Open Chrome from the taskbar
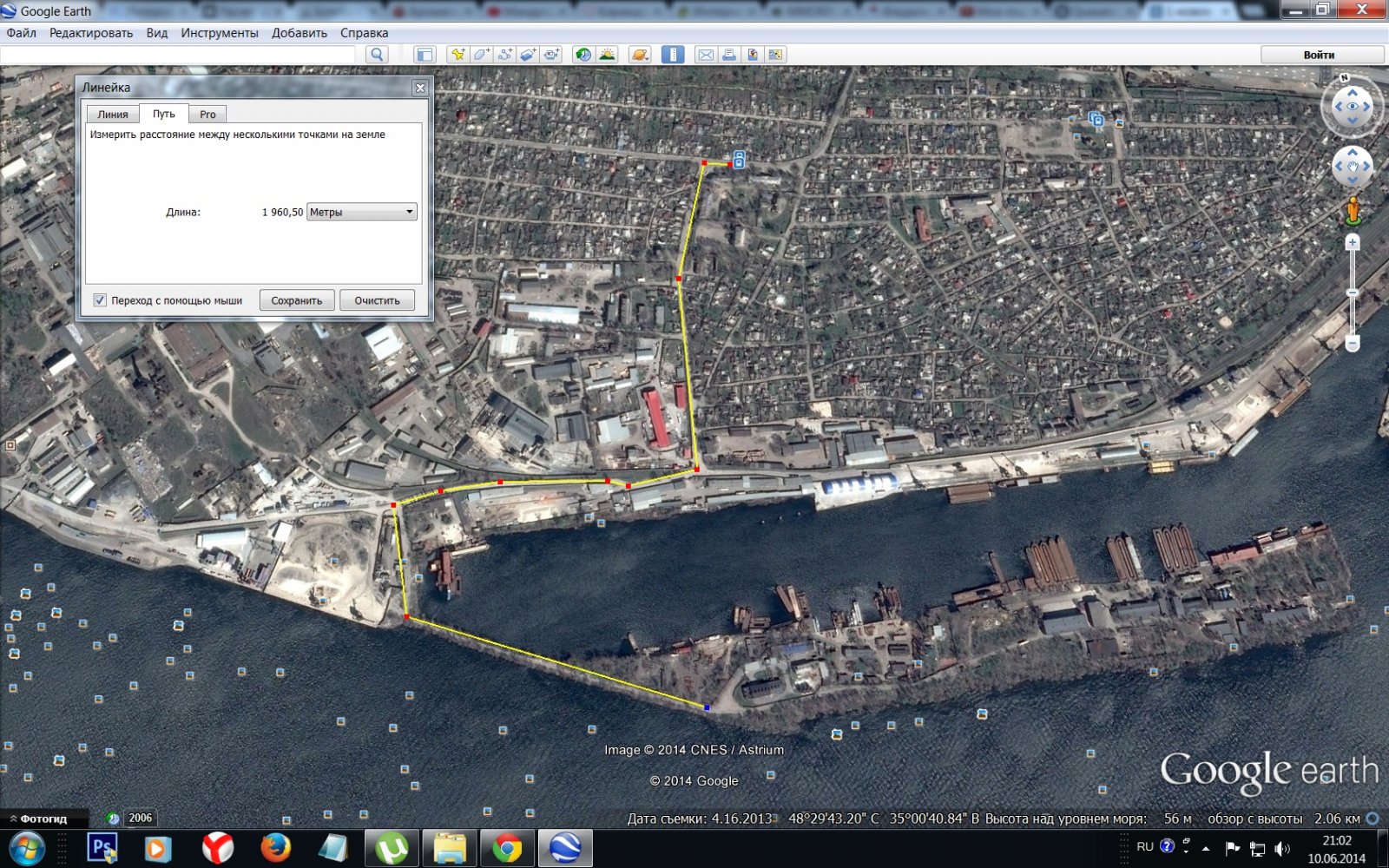Screen dimensions: 1389x868 (507, 848)
